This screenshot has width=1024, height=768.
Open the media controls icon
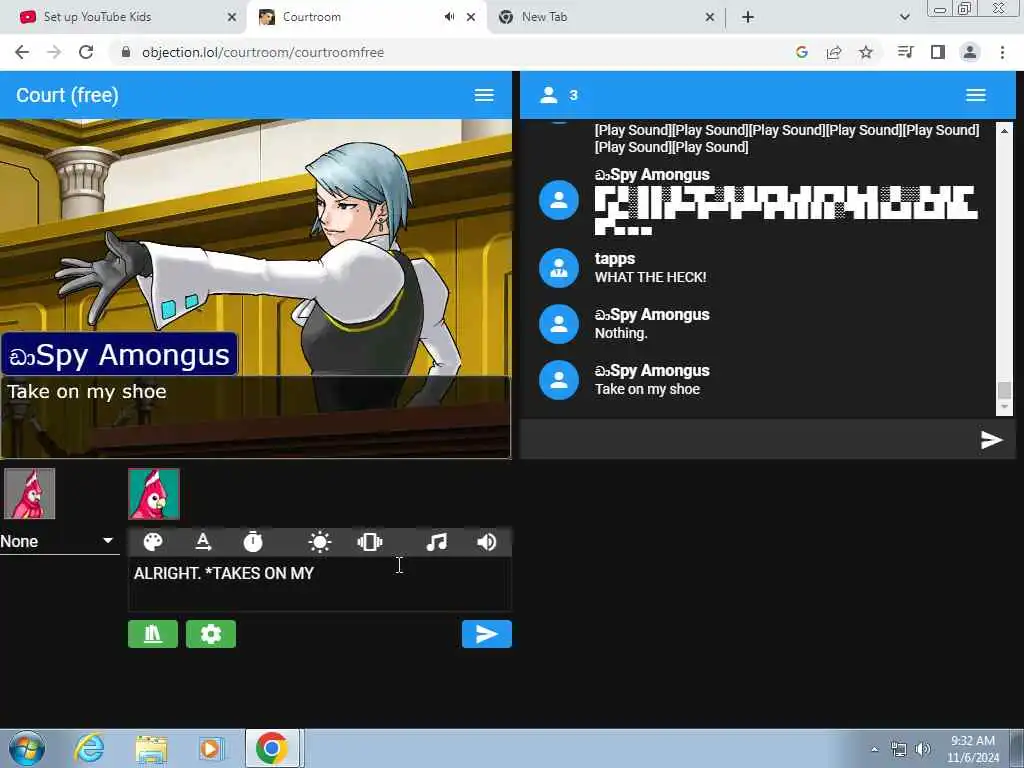point(906,52)
